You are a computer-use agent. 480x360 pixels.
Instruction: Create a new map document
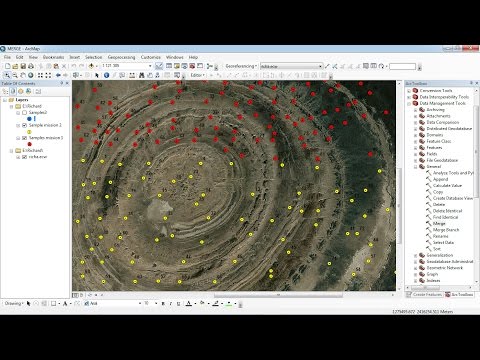[7, 66]
